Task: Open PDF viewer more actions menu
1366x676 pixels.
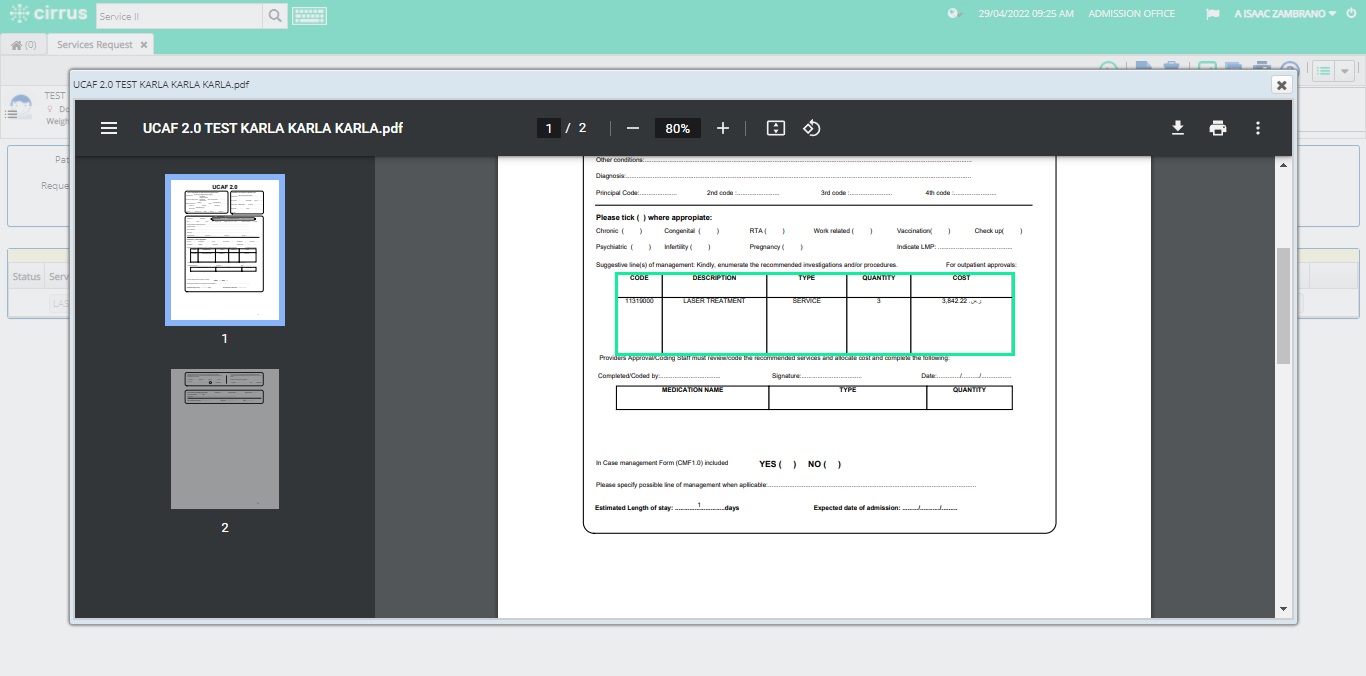Action: click(x=1258, y=128)
